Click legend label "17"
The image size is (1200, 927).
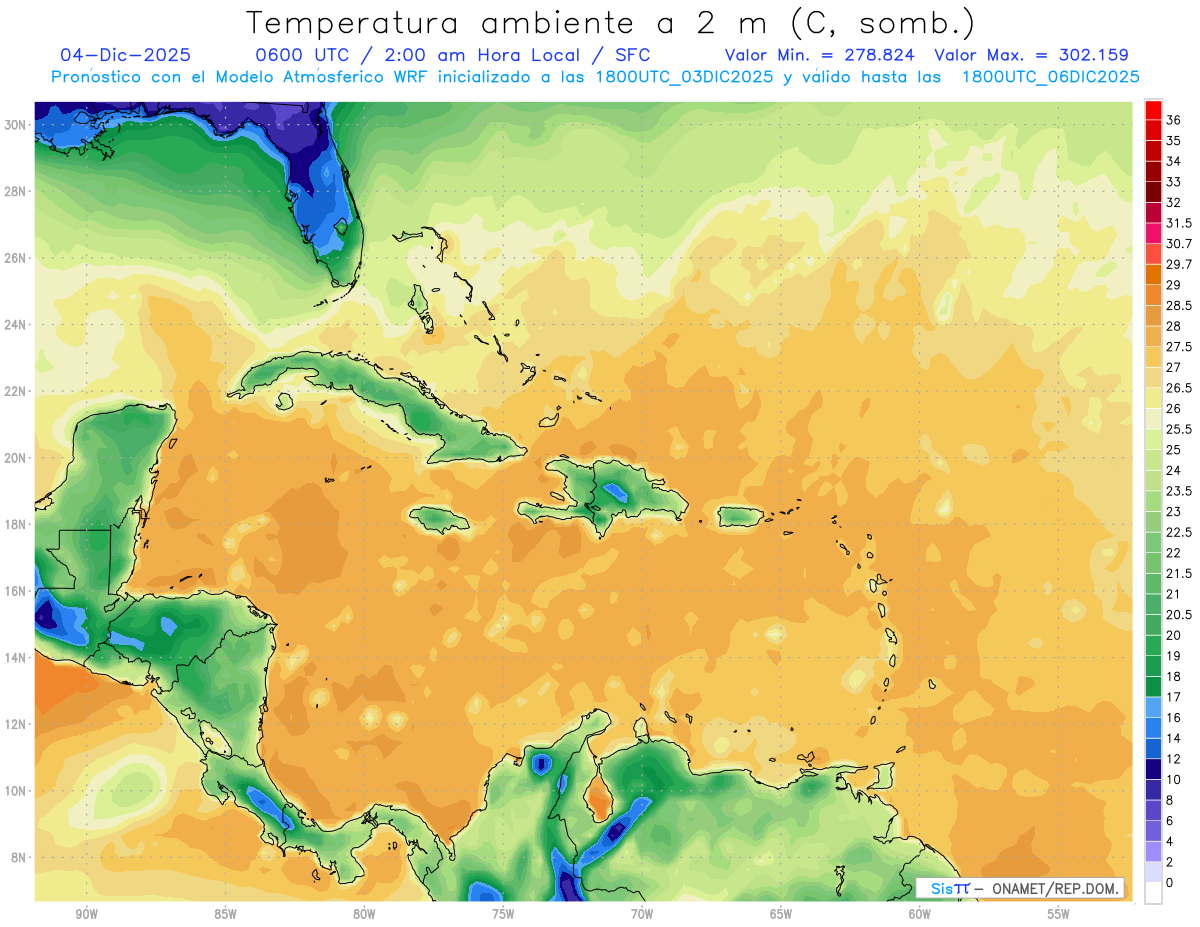point(1174,697)
